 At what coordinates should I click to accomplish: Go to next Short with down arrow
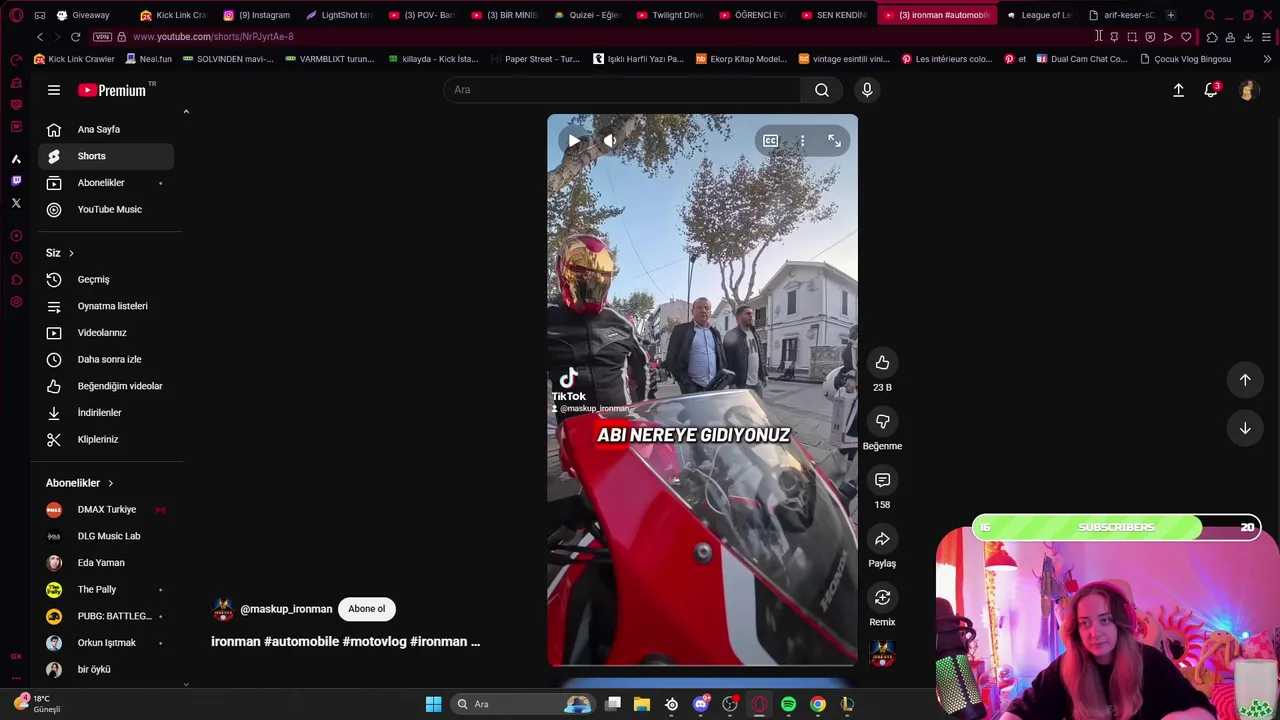click(x=1245, y=428)
